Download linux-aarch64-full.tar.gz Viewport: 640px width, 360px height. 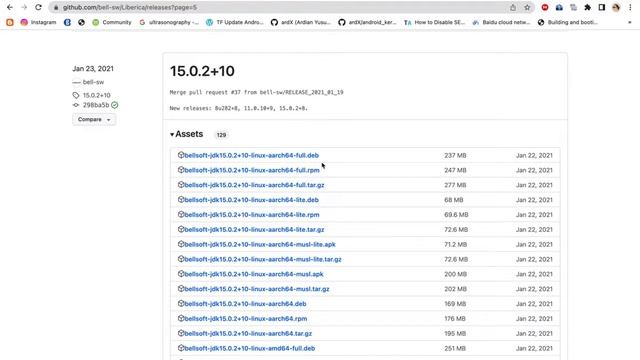point(254,185)
